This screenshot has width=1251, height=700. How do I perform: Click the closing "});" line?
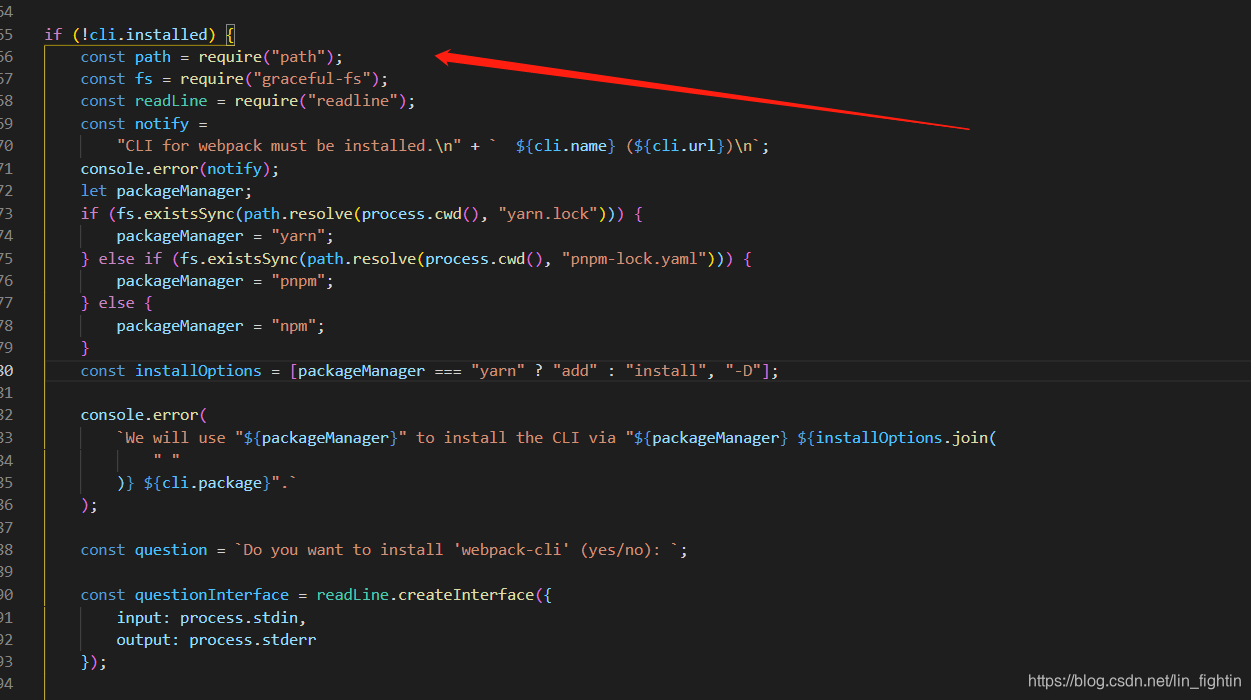click(94, 662)
